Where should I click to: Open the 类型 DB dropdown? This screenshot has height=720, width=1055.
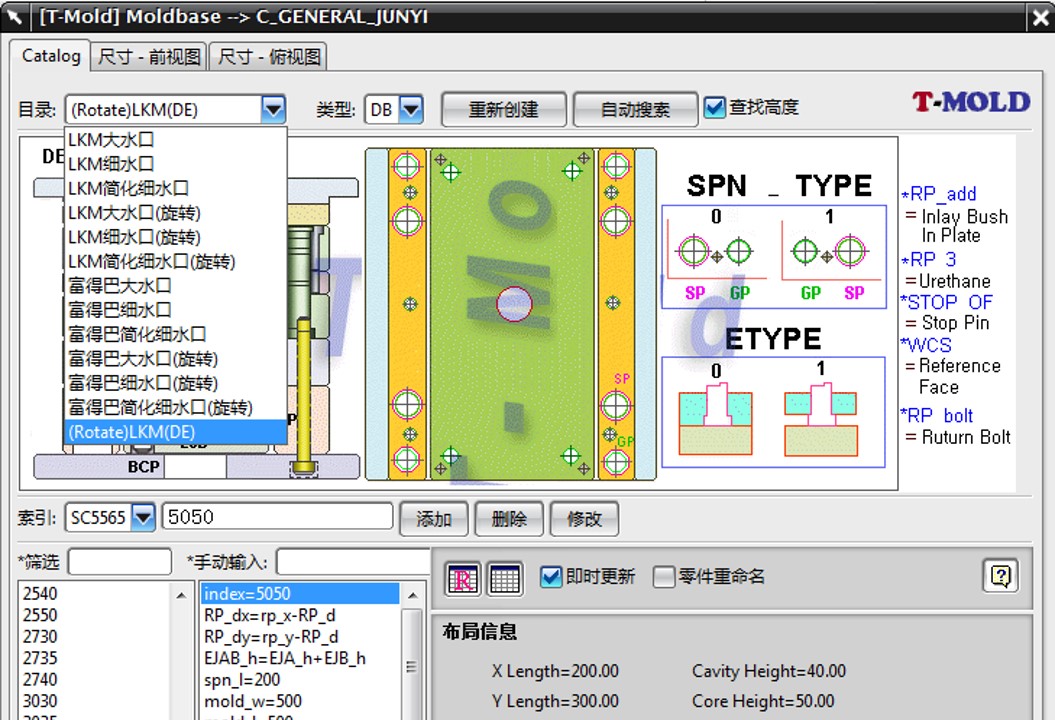(x=411, y=110)
